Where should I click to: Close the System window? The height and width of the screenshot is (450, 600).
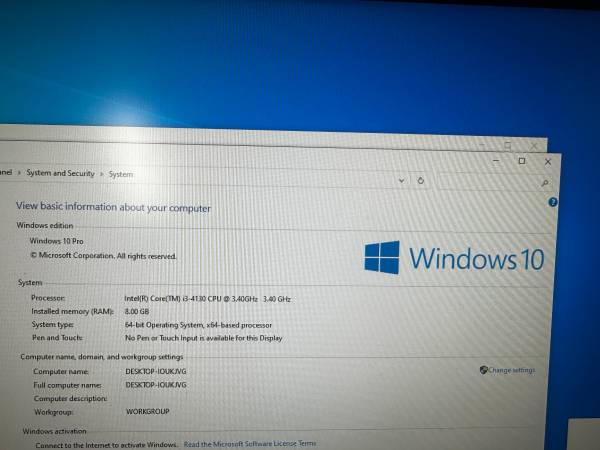[x=547, y=161]
